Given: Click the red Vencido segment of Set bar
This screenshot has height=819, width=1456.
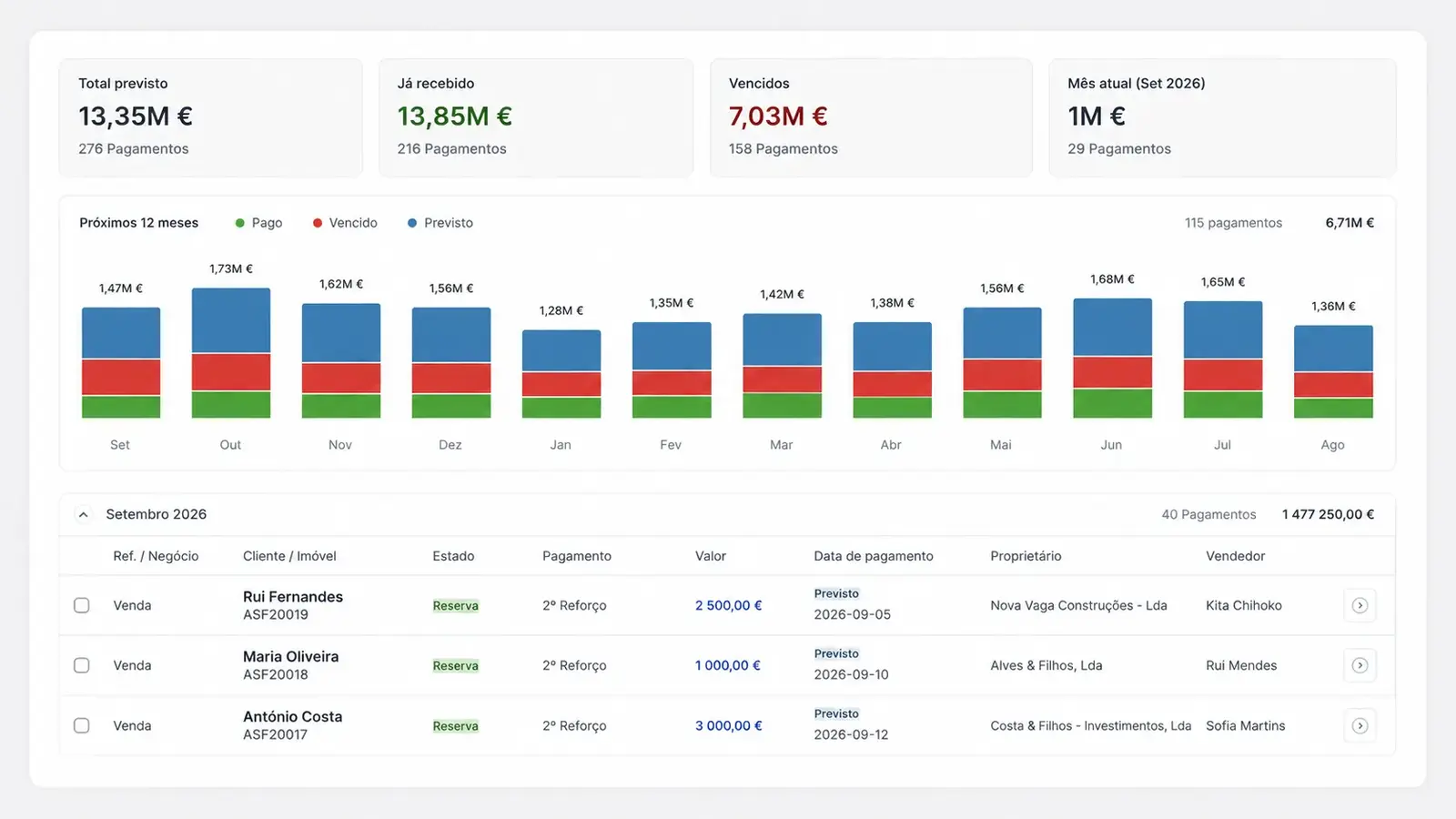Looking at the screenshot, I should 121,377.
